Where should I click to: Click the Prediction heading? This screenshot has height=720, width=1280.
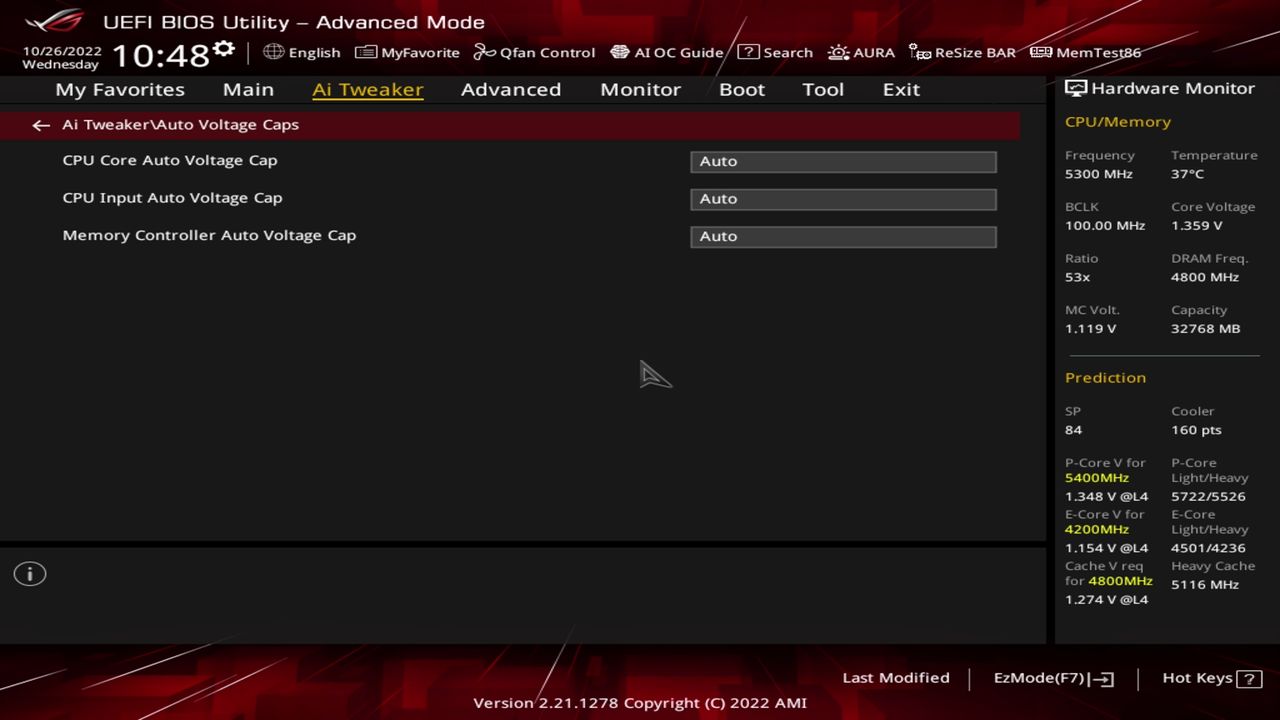pyautogui.click(x=1105, y=378)
